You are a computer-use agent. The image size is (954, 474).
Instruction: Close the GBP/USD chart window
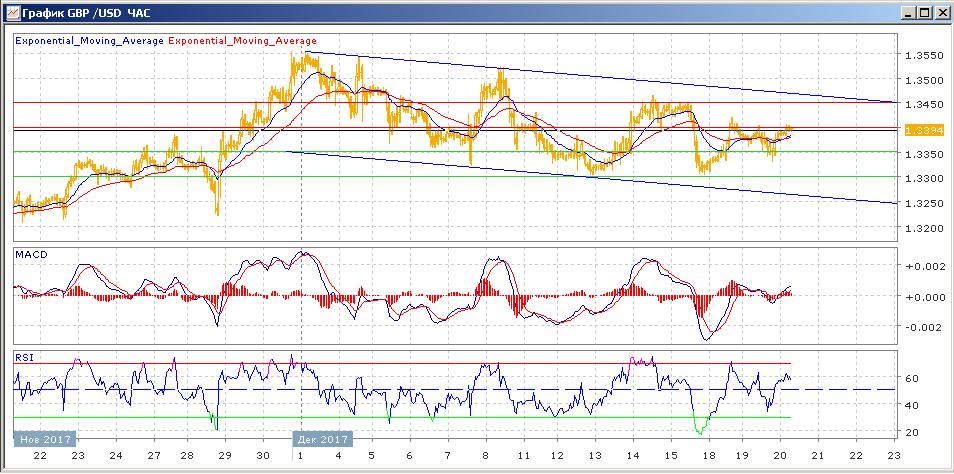point(941,12)
